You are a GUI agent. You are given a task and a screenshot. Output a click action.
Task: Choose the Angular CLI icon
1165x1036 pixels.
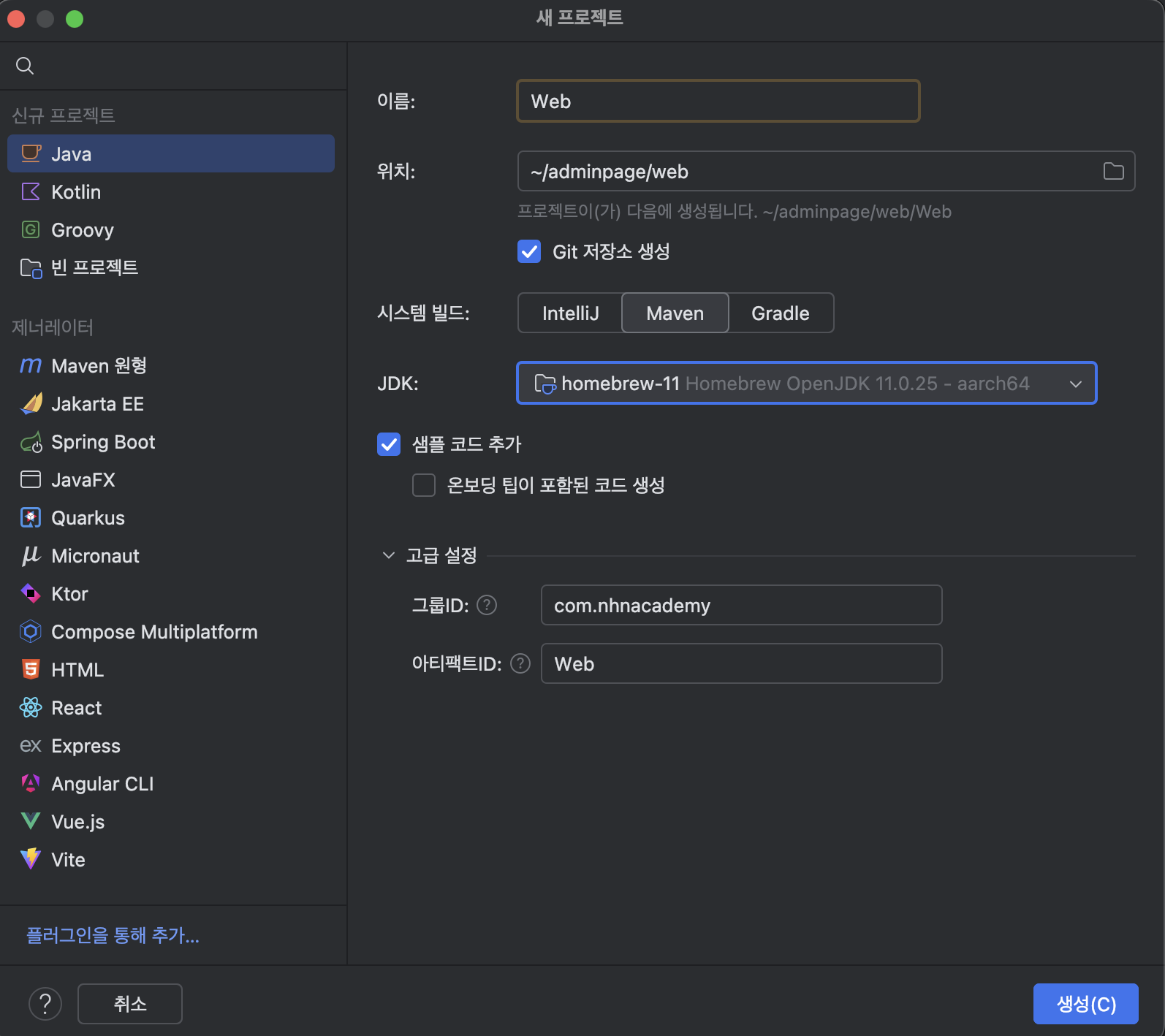tap(31, 783)
